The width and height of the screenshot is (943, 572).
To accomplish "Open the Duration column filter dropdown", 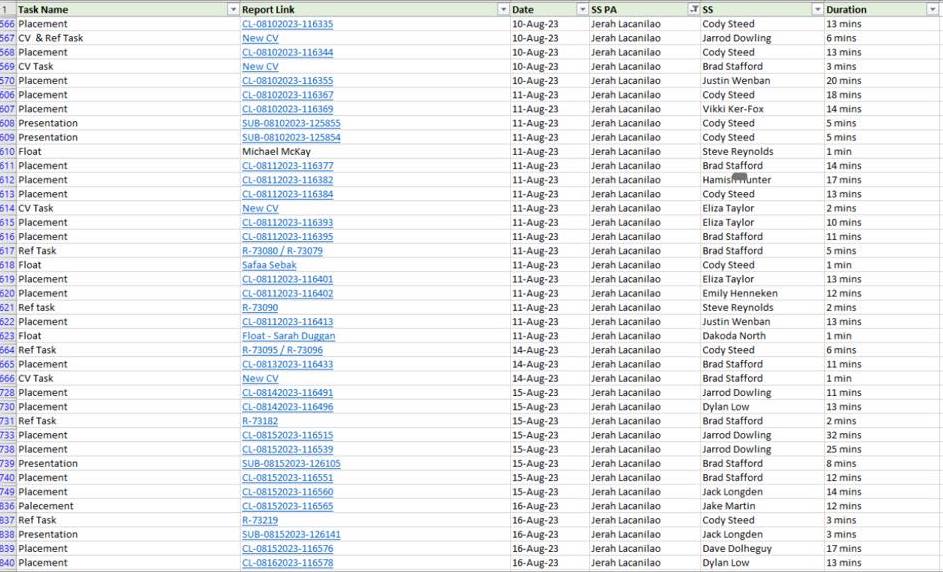I will [933, 10].
